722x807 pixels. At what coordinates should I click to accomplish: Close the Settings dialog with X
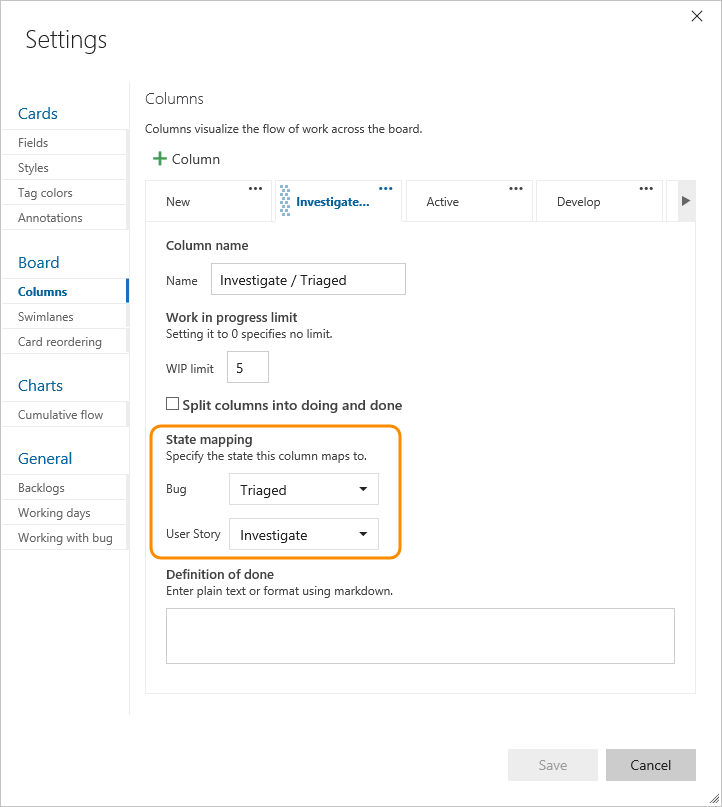tap(697, 16)
